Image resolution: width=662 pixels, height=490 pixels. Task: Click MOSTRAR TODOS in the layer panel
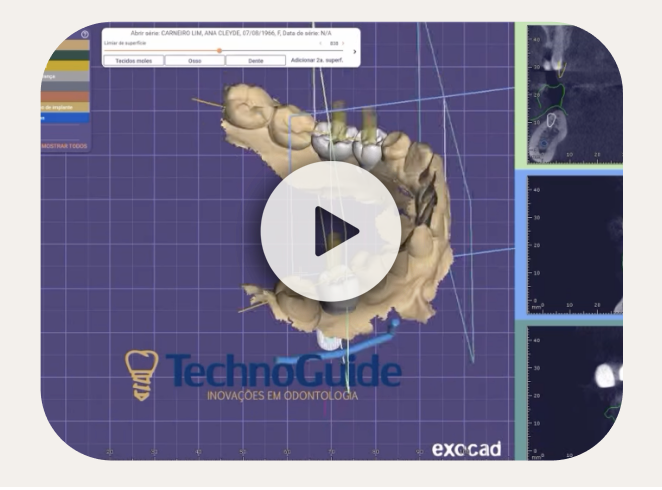coord(64,146)
